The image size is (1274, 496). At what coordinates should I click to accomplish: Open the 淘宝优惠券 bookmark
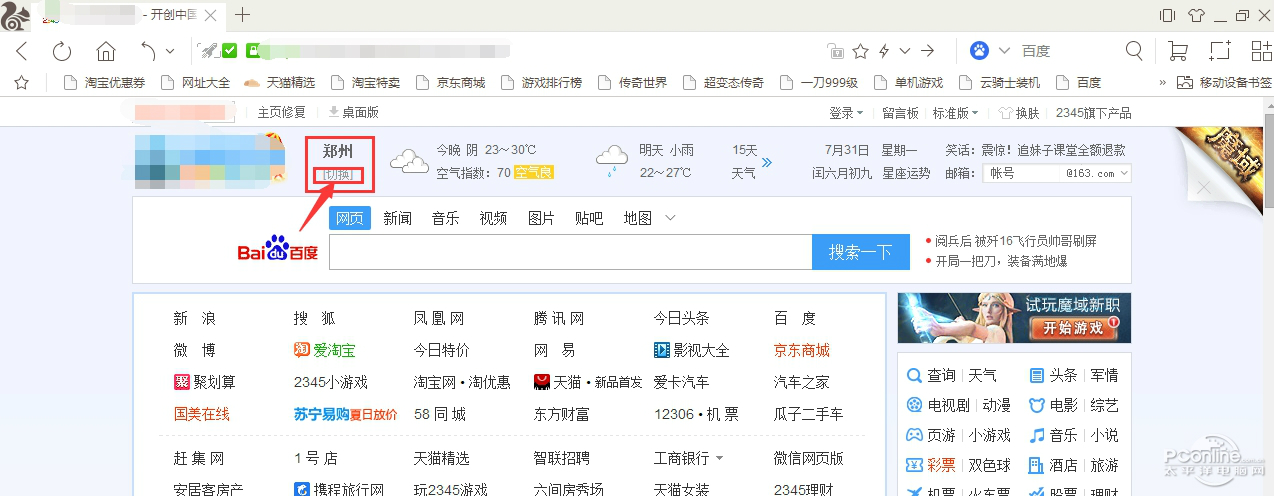[105, 83]
